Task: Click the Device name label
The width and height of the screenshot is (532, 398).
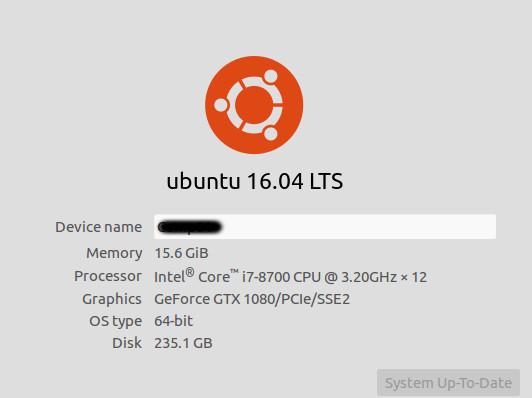Action: coord(98,227)
